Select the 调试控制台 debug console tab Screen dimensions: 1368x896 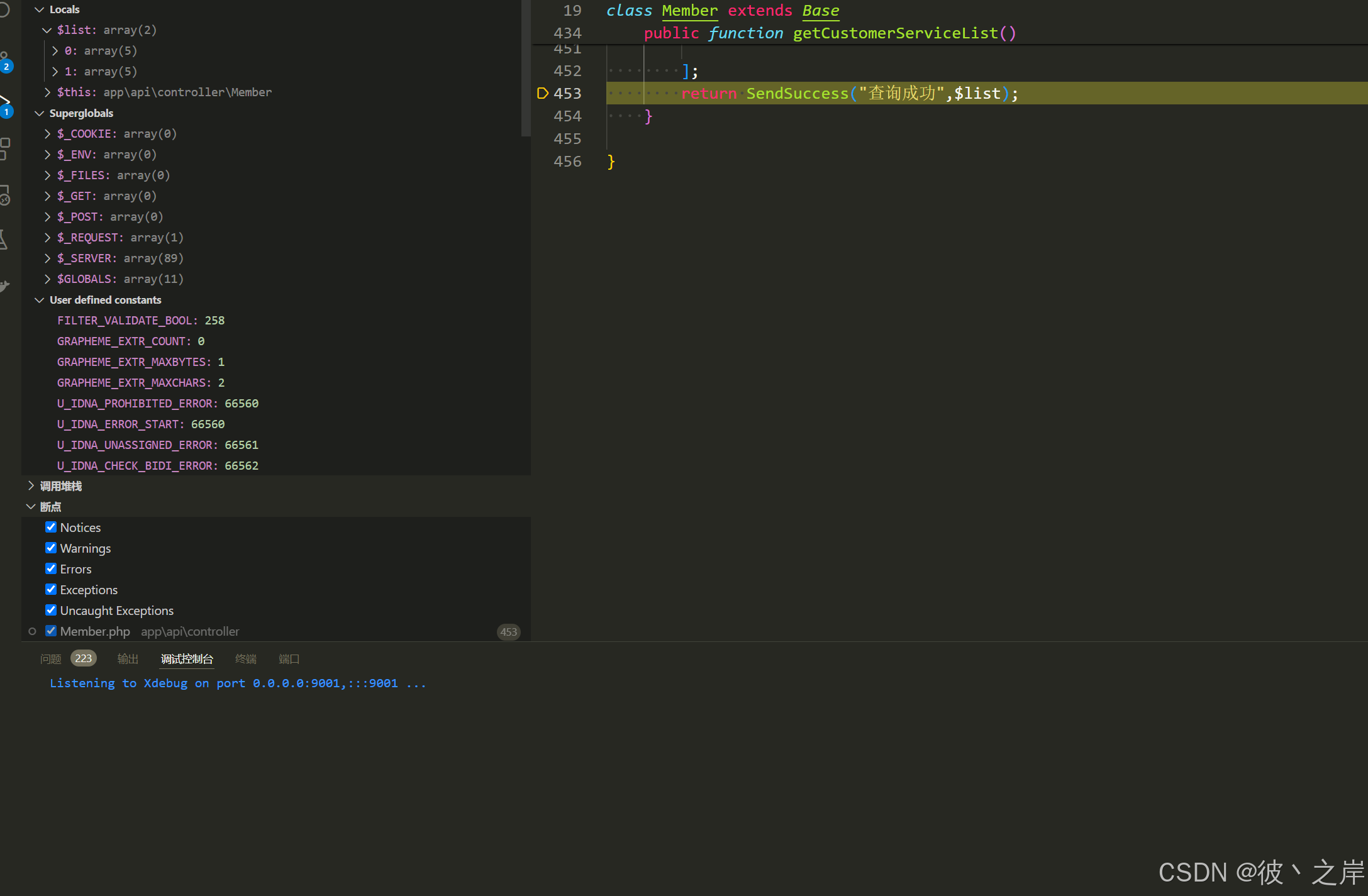point(187,659)
